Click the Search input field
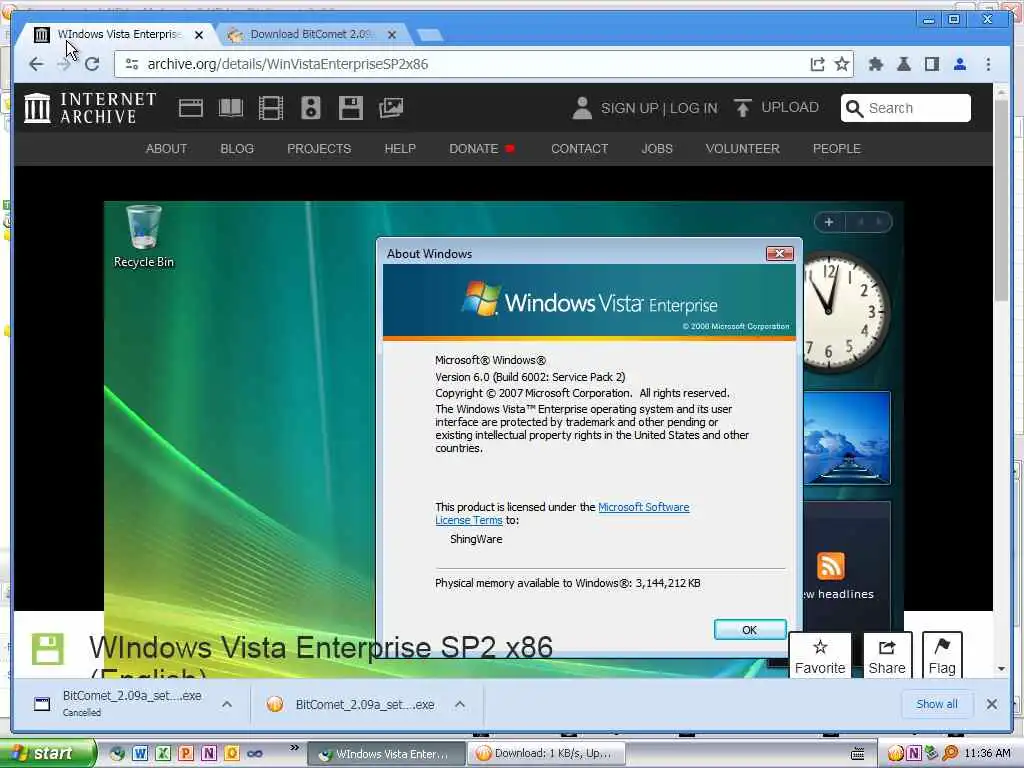Screen dimensions: 1024x768 click(905, 108)
